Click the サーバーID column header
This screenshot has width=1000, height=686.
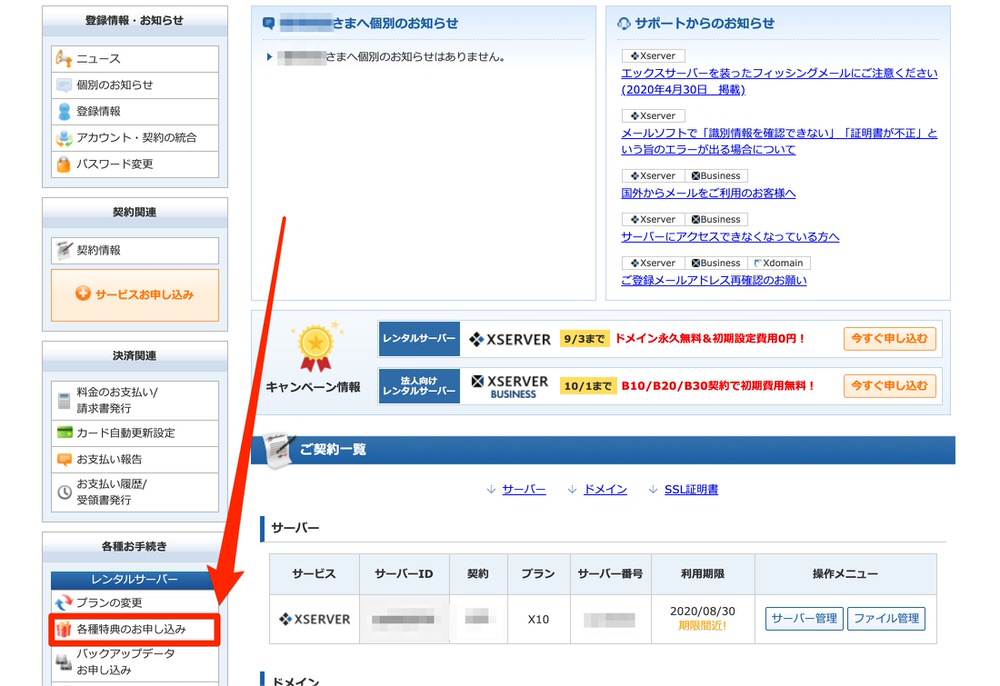pyautogui.click(x=404, y=574)
